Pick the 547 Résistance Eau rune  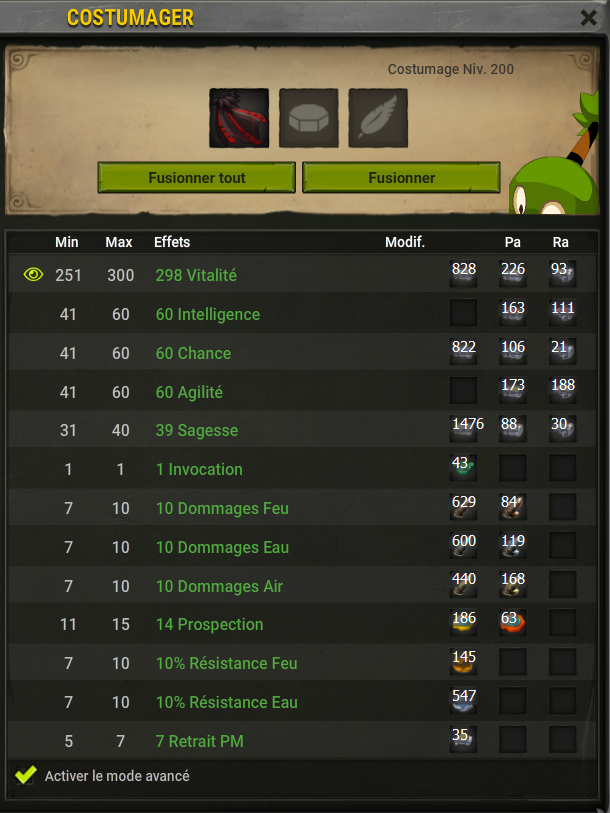463,700
